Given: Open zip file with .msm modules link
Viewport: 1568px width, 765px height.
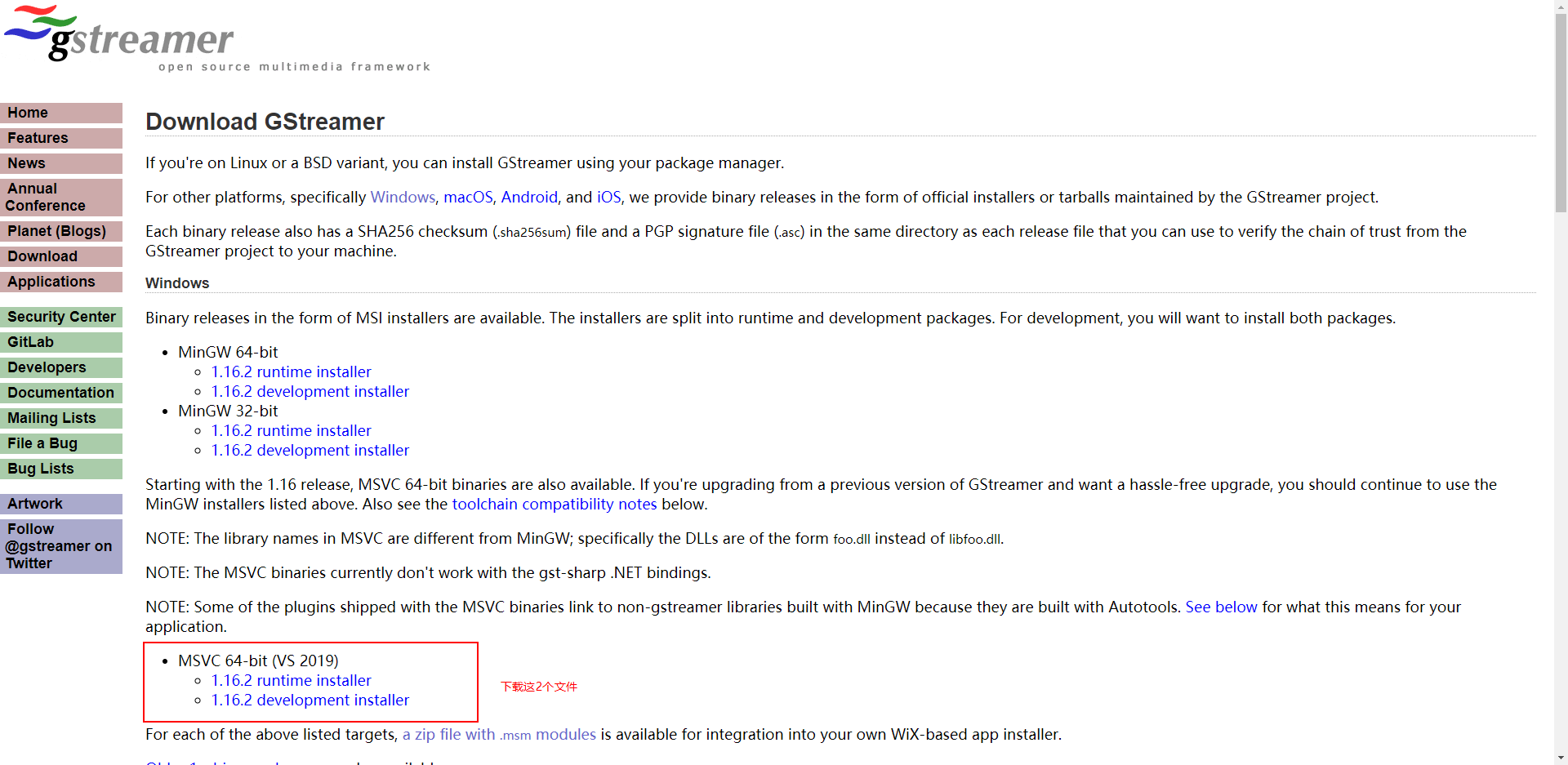Looking at the screenshot, I should pyautogui.click(x=499, y=734).
